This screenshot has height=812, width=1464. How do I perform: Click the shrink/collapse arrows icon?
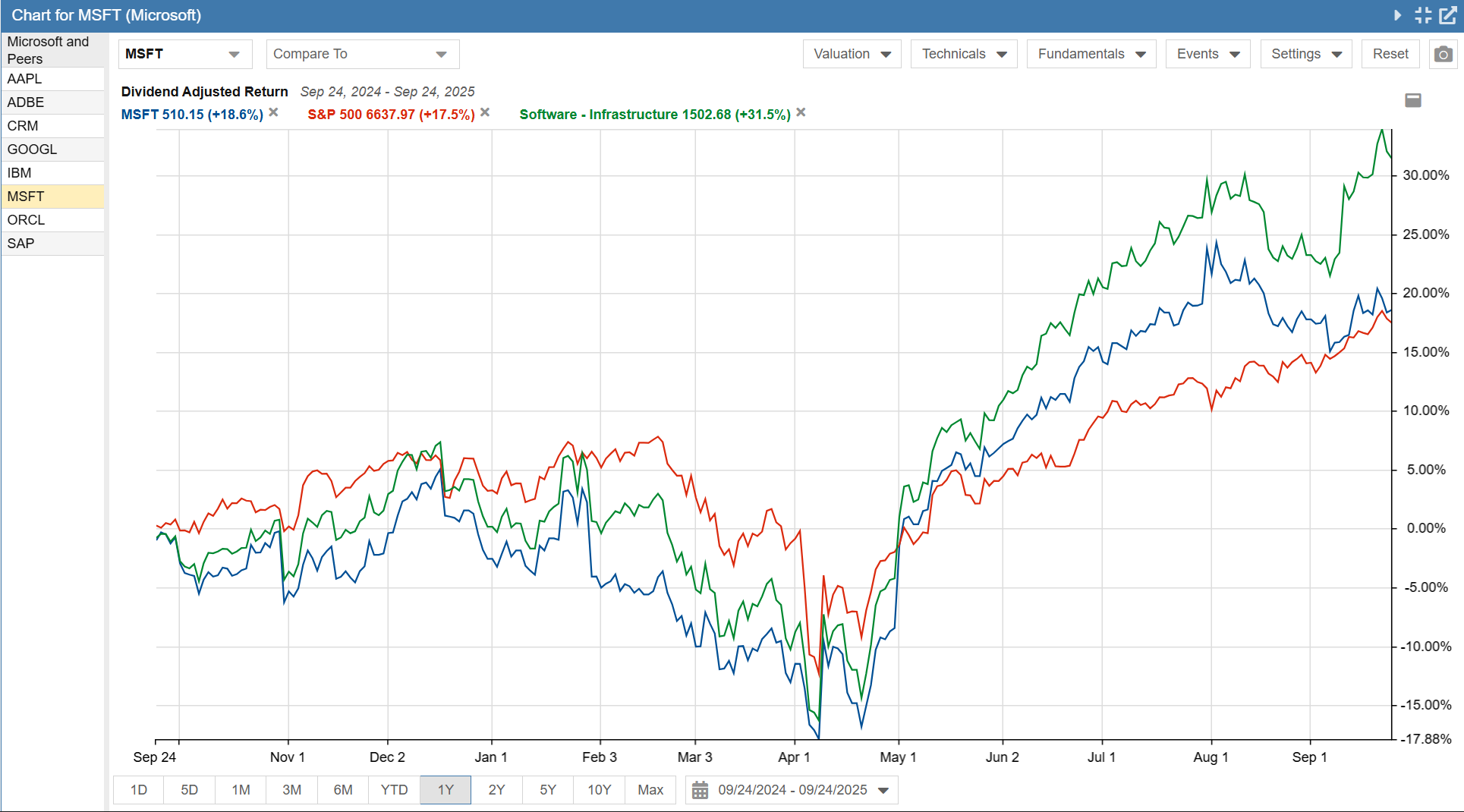click(1423, 15)
